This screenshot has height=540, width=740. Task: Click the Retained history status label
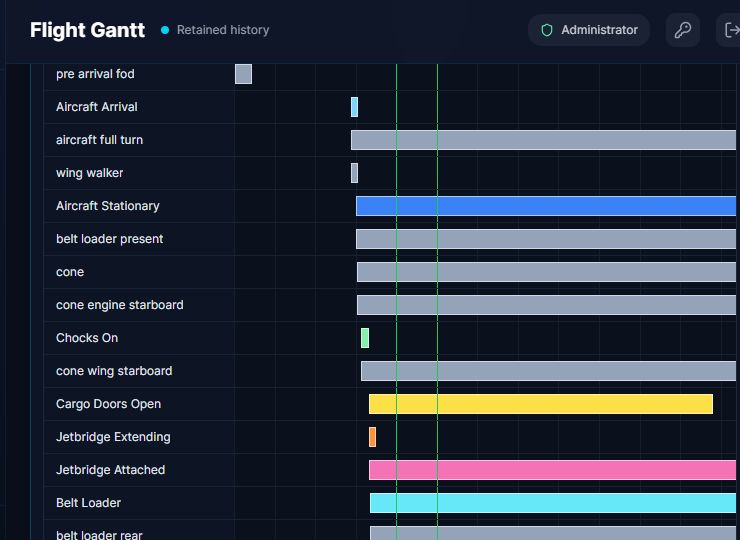[x=223, y=30]
